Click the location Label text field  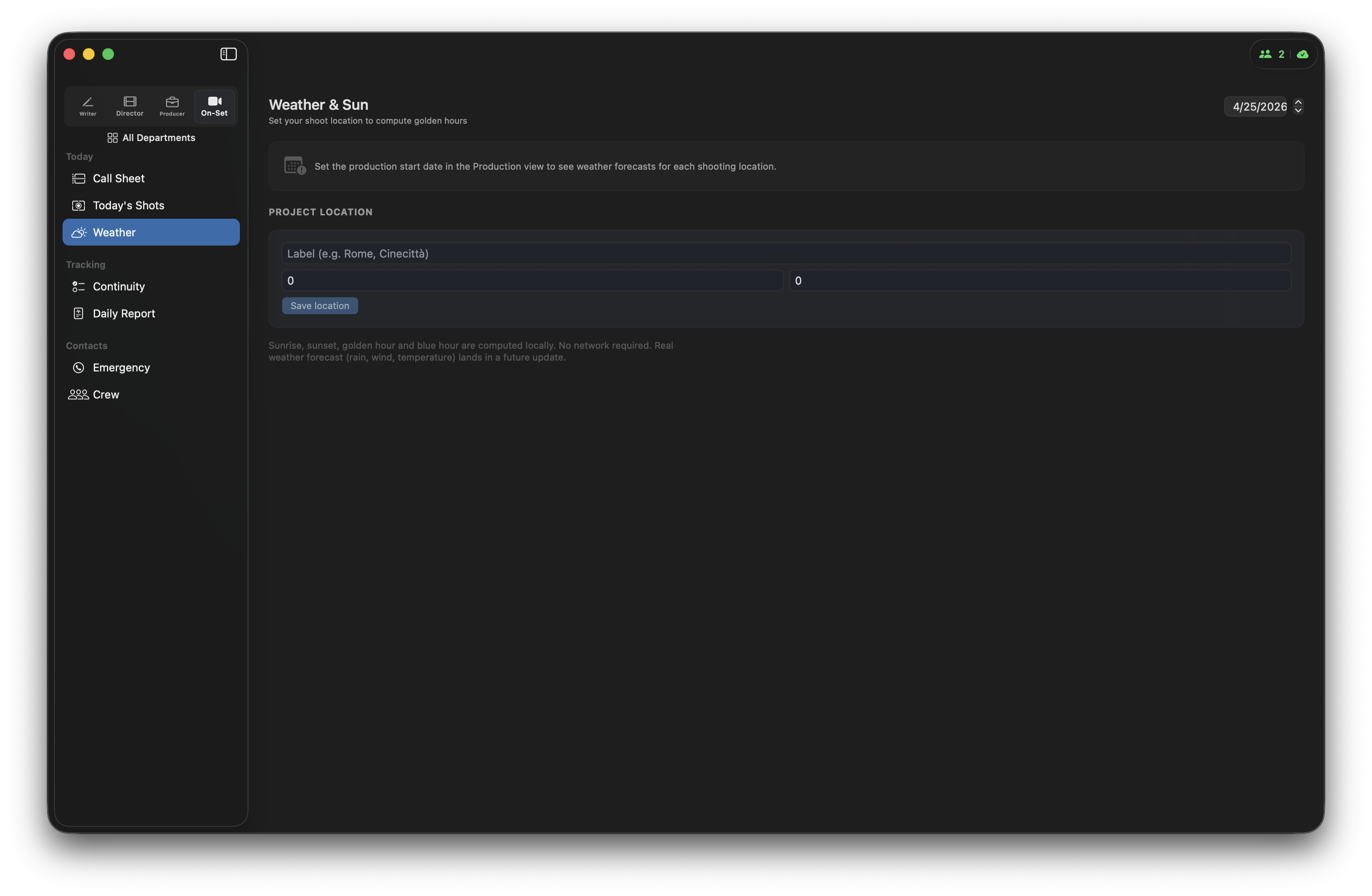coord(785,253)
